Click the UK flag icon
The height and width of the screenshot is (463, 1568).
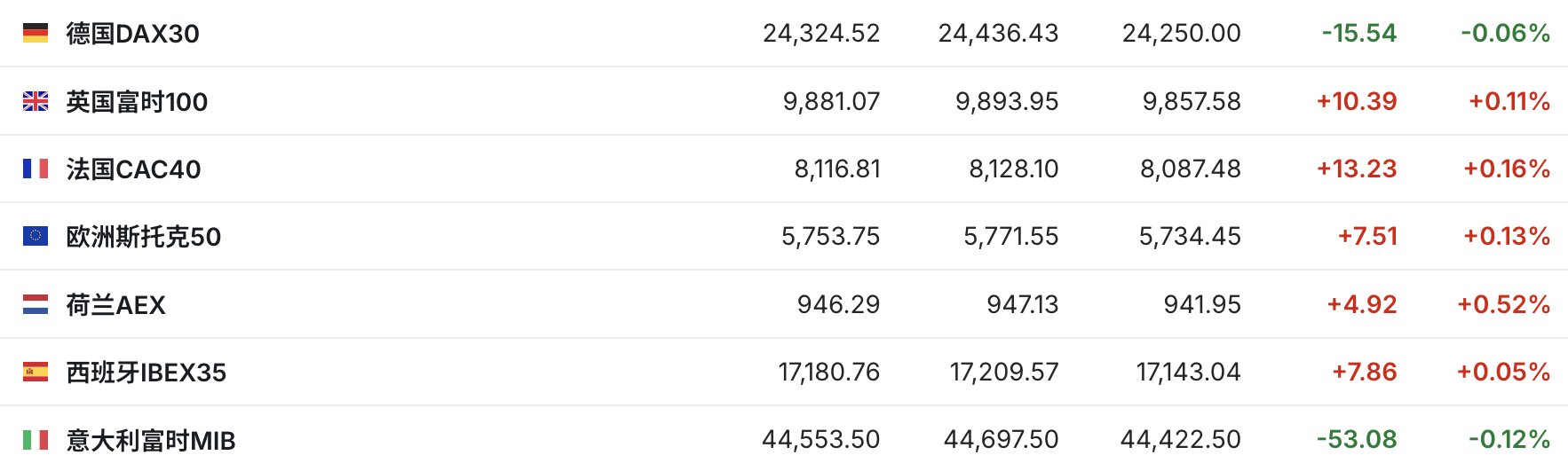[x=36, y=102]
